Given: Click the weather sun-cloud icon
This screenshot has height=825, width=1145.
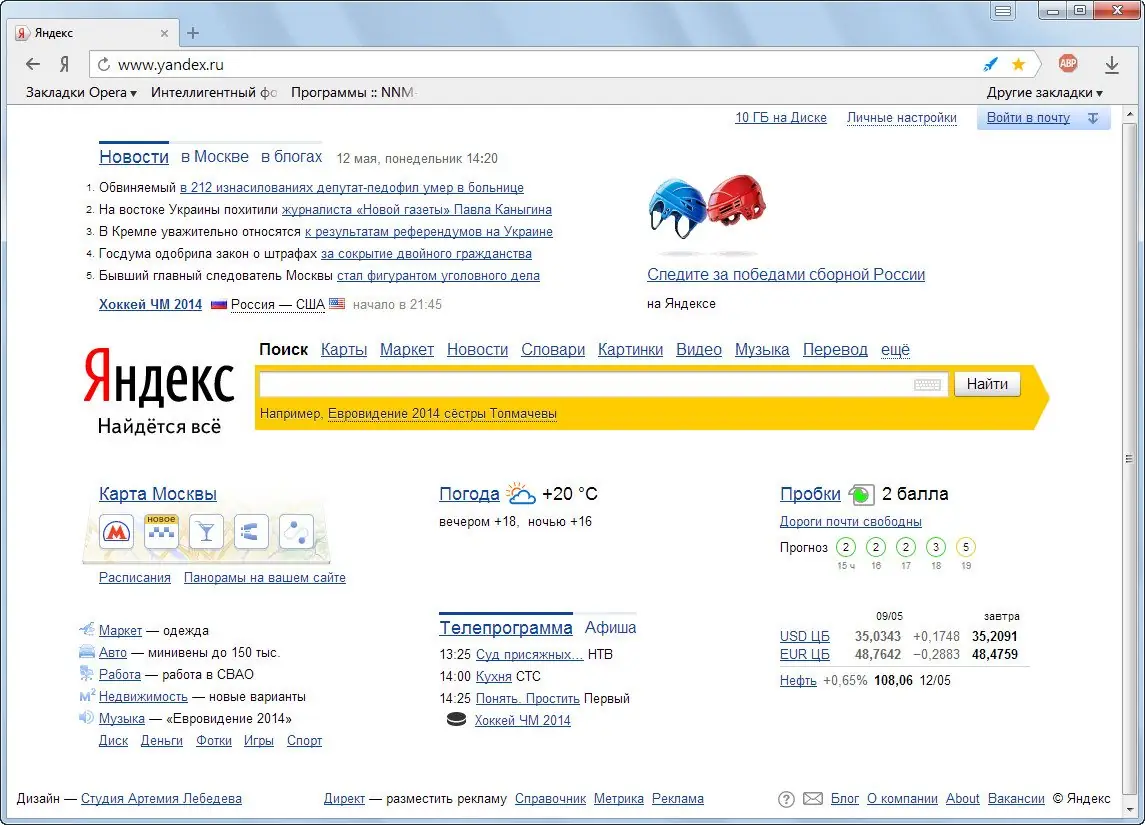Looking at the screenshot, I should pos(521,494).
